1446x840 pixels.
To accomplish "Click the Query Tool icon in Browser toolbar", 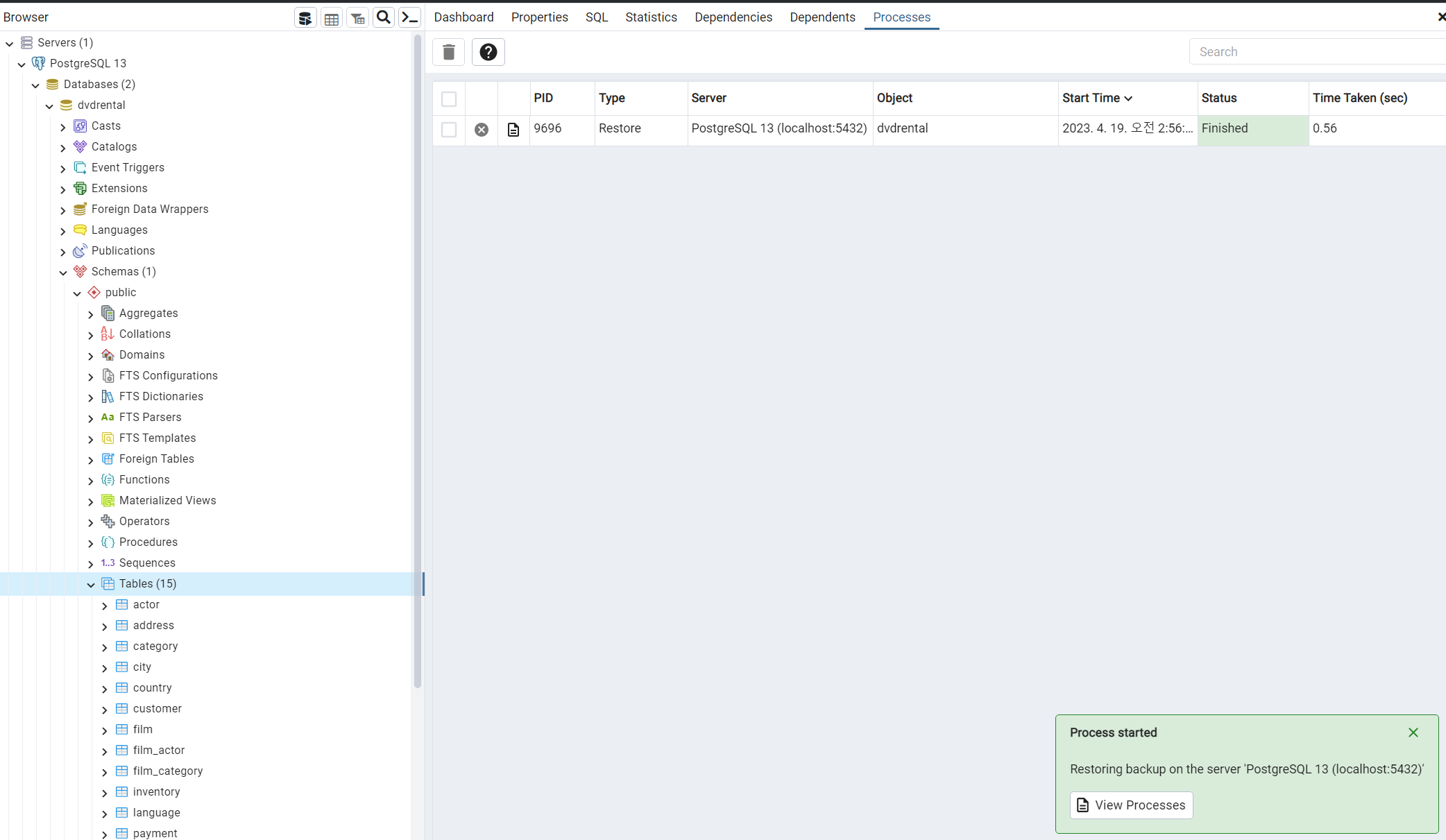I will click(x=305, y=18).
